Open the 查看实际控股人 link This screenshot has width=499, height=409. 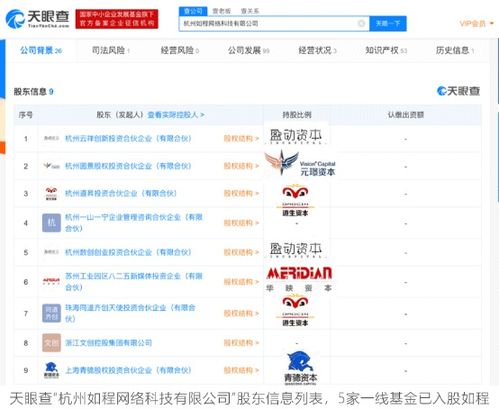pyautogui.click(x=176, y=115)
